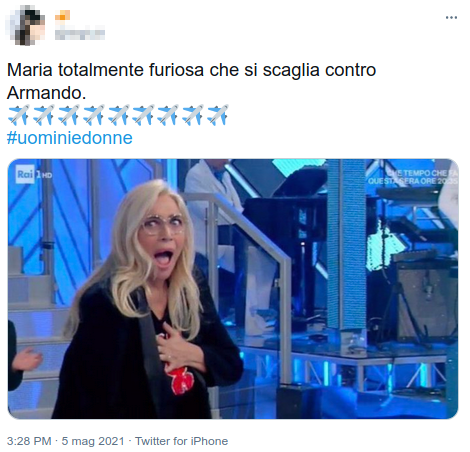470x452 pixels.
Task: Select the fifth airplane emoji in the row
Action: pos(118,115)
